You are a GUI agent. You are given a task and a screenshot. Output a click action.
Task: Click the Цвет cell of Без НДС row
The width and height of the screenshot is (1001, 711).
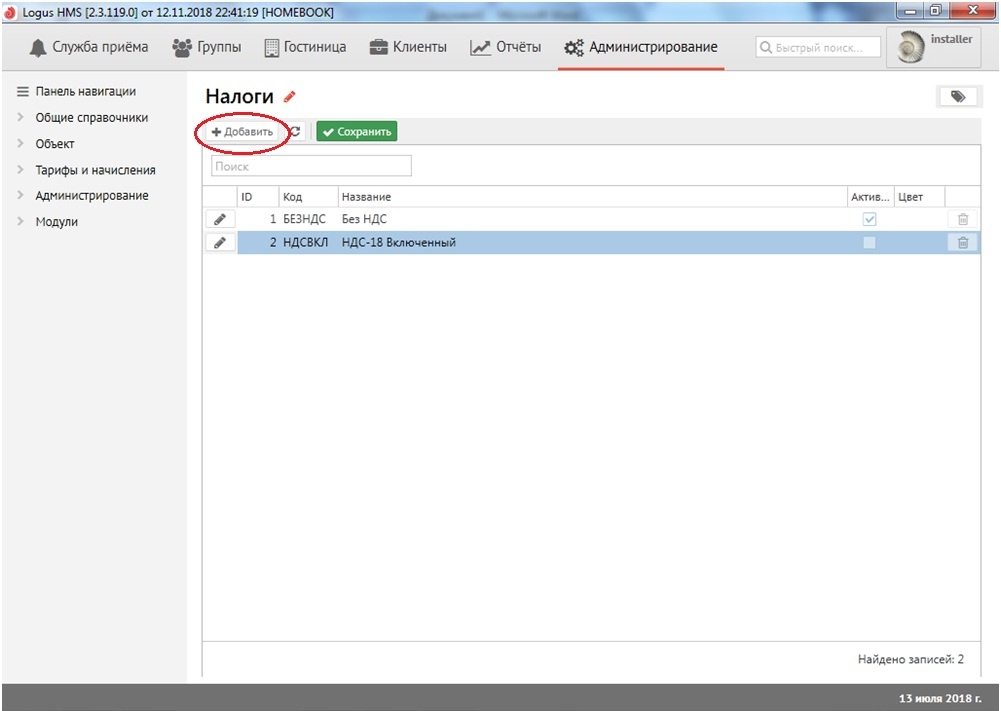pos(919,220)
